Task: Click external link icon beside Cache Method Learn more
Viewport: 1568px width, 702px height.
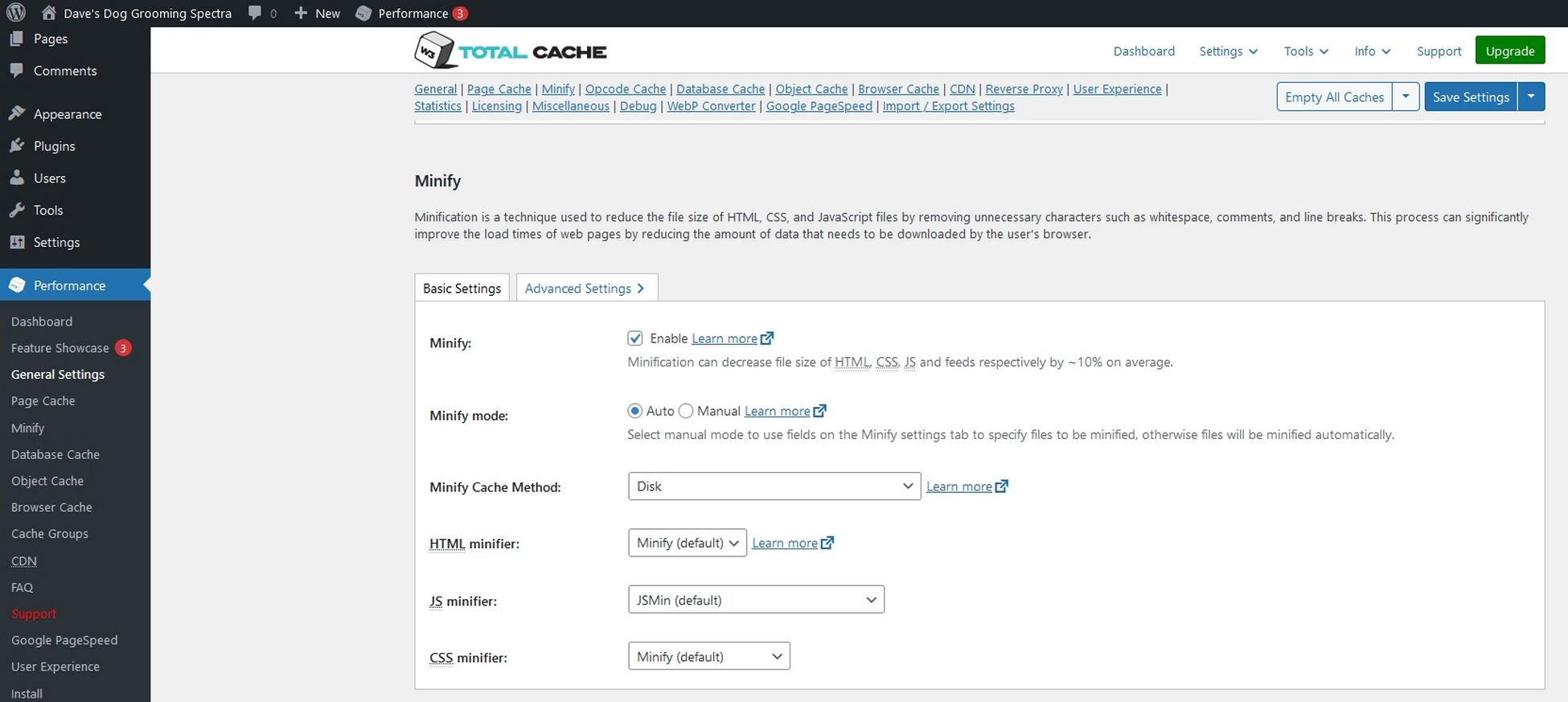Action: click(x=1002, y=486)
